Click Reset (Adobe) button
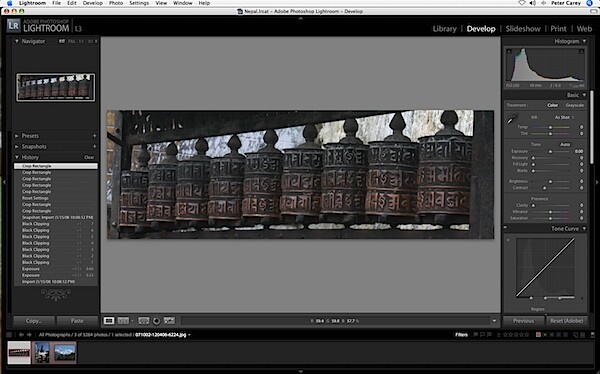600x374 pixels. [567, 321]
